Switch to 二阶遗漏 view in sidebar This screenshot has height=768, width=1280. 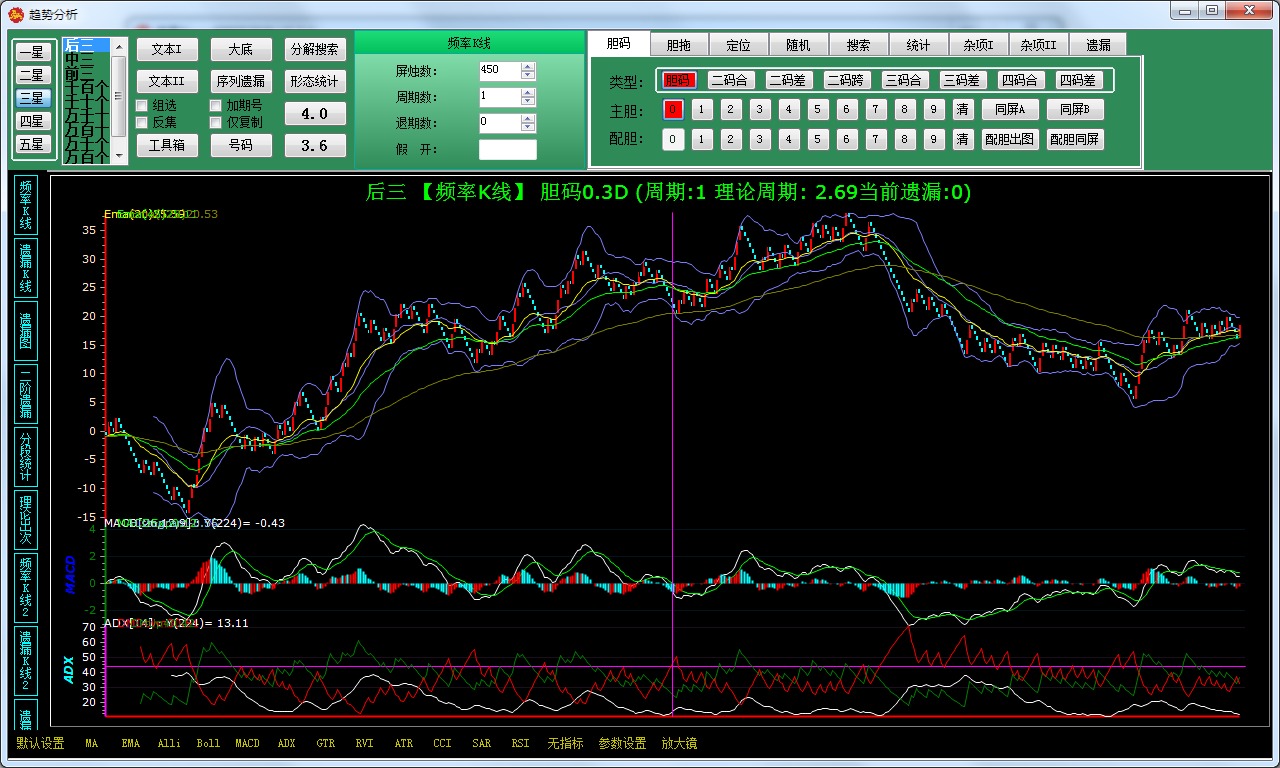(x=26, y=393)
